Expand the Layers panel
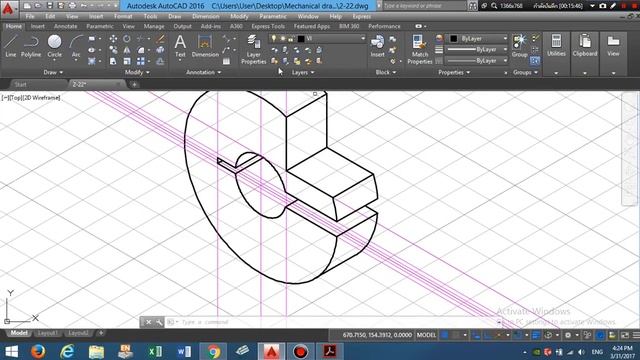 [303, 72]
